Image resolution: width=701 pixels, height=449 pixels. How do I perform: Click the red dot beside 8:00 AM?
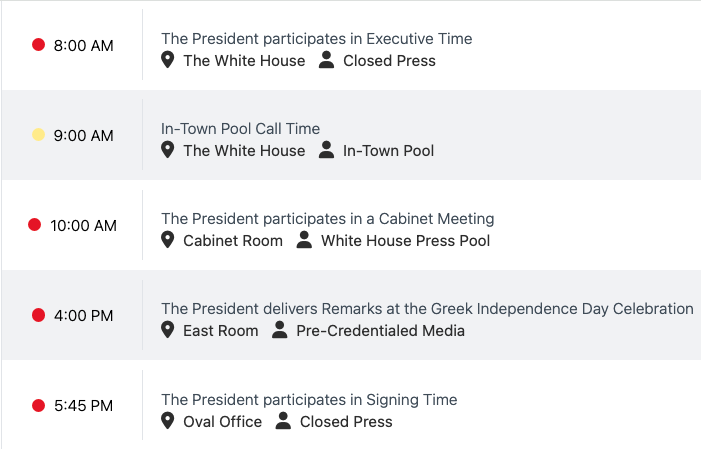point(39,45)
